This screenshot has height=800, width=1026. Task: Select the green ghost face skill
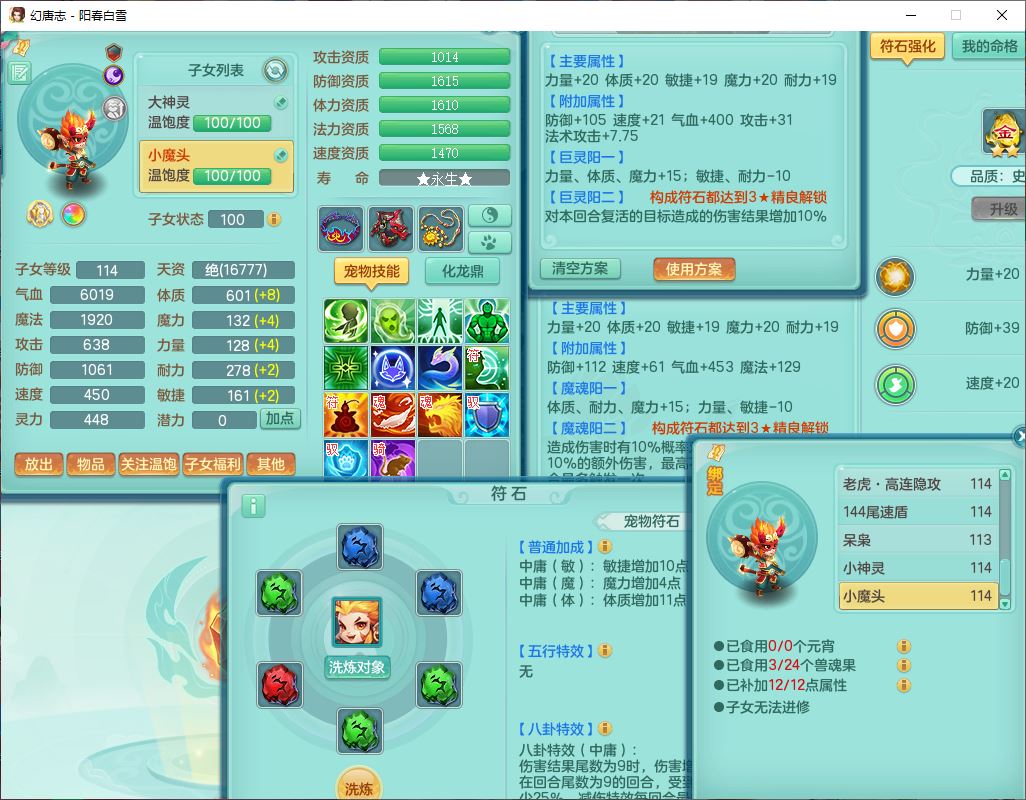click(x=393, y=321)
